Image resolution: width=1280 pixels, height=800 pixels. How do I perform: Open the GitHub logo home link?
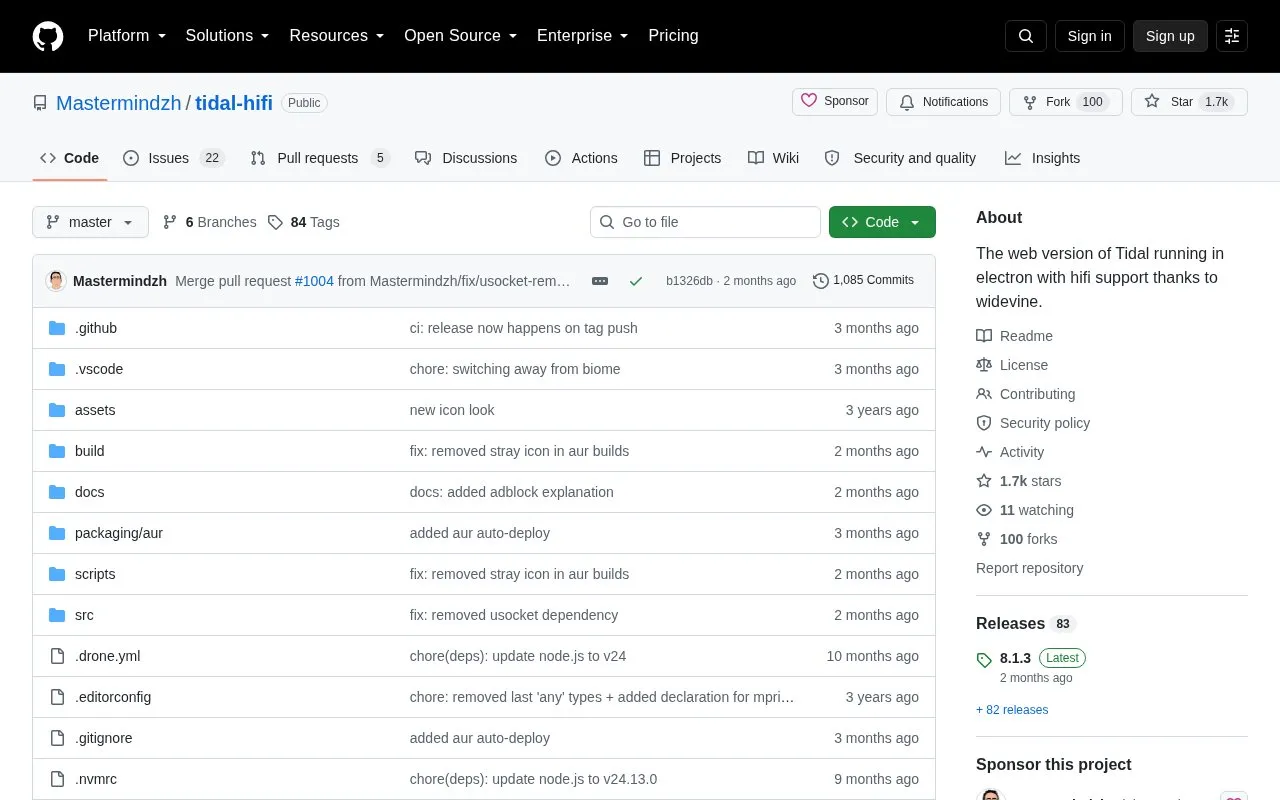pyautogui.click(x=48, y=36)
